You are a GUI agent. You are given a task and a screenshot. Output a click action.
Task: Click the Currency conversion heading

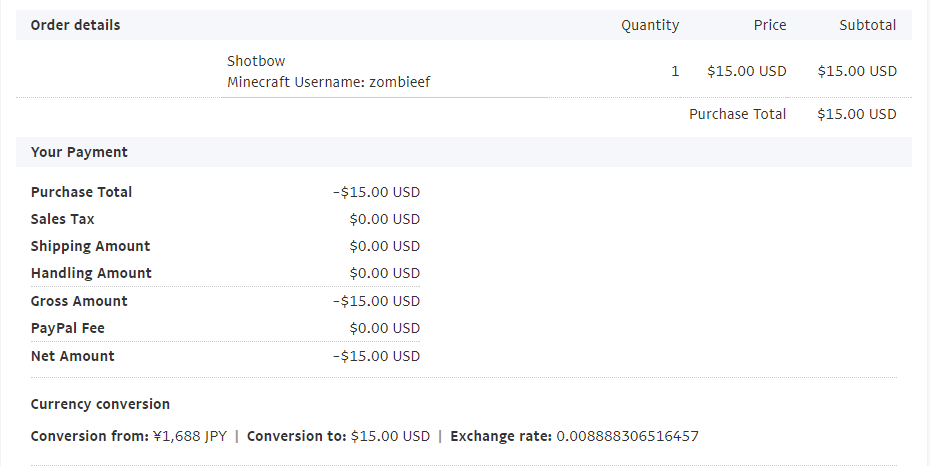click(x=100, y=404)
